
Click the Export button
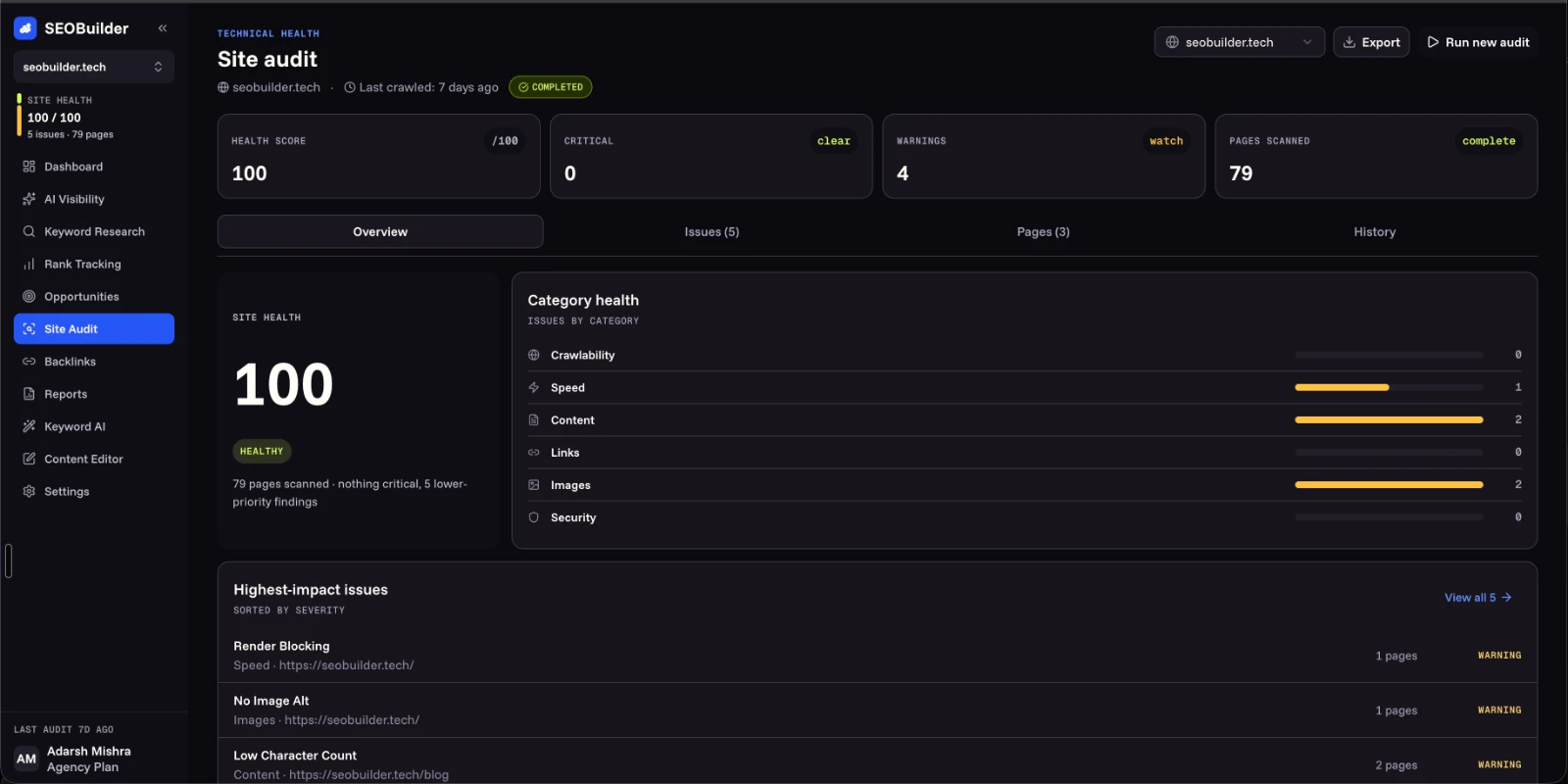pyautogui.click(x=1371, y=42)
